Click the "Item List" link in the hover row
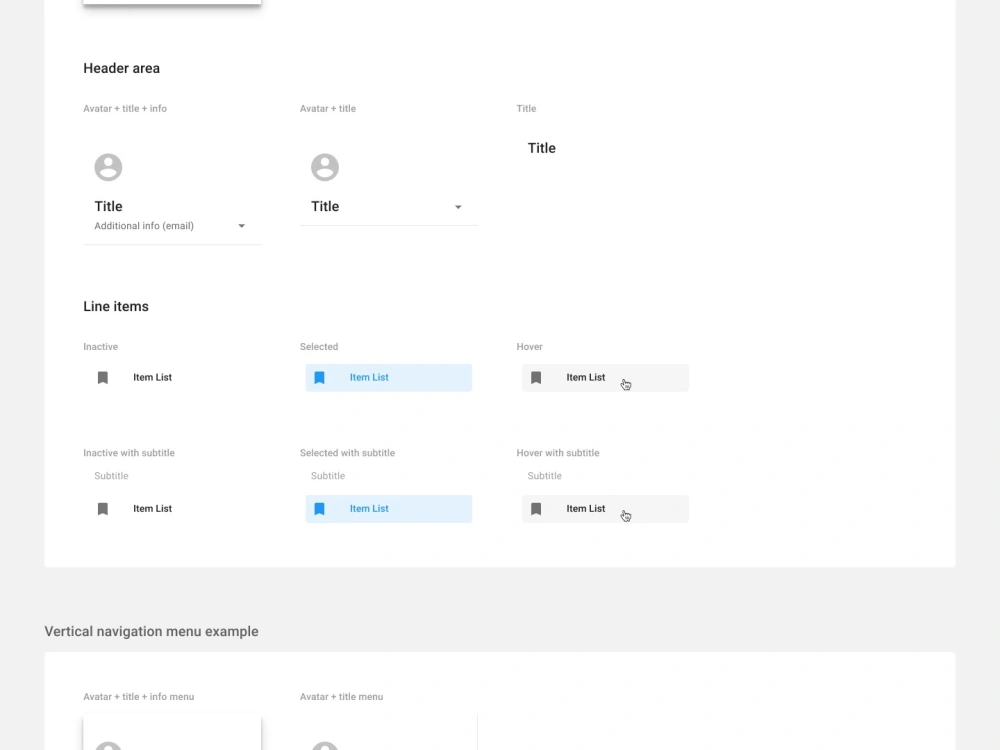 pos(585,377)
